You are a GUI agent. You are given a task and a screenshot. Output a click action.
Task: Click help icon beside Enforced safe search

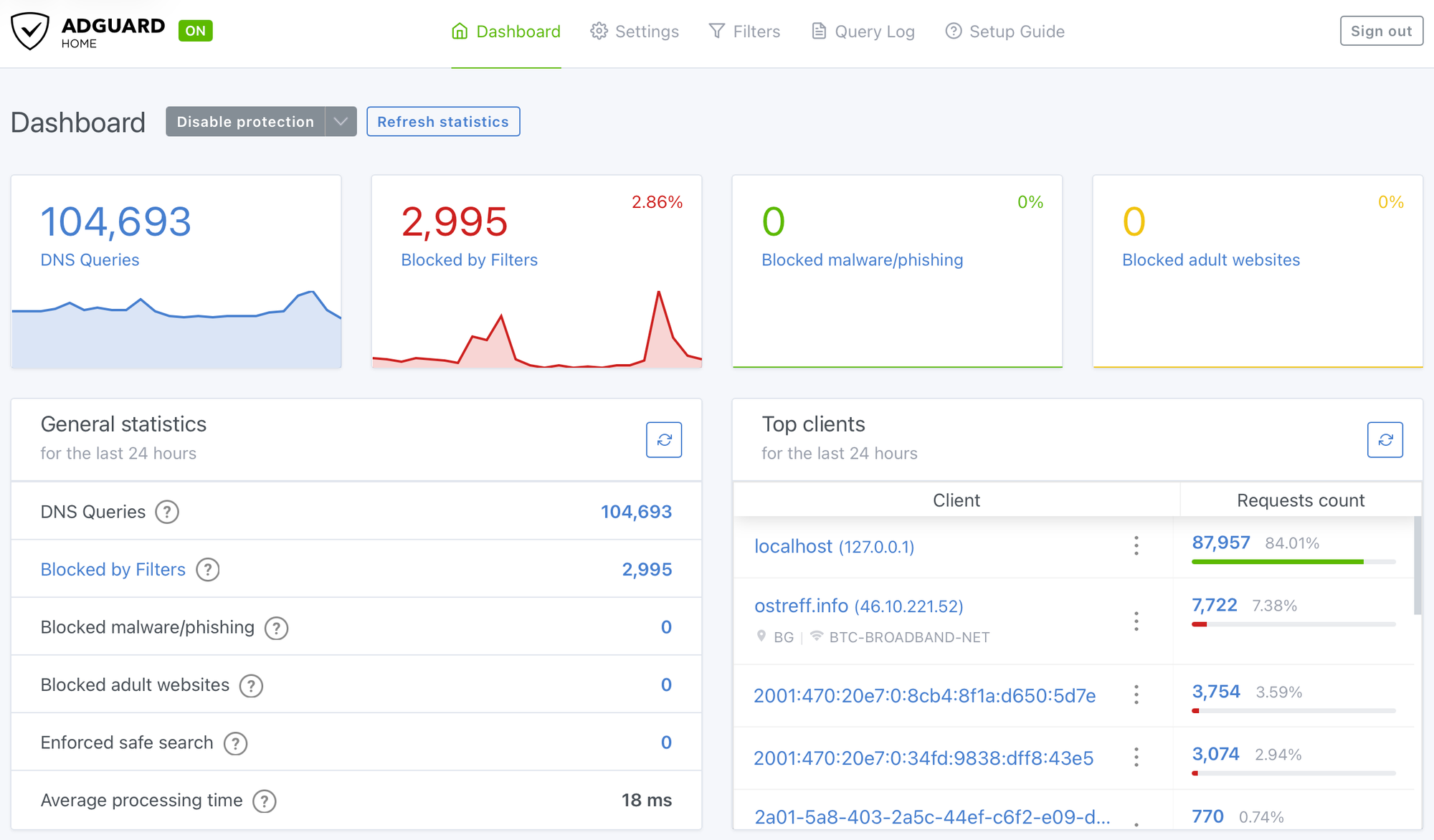pos(235,743)
